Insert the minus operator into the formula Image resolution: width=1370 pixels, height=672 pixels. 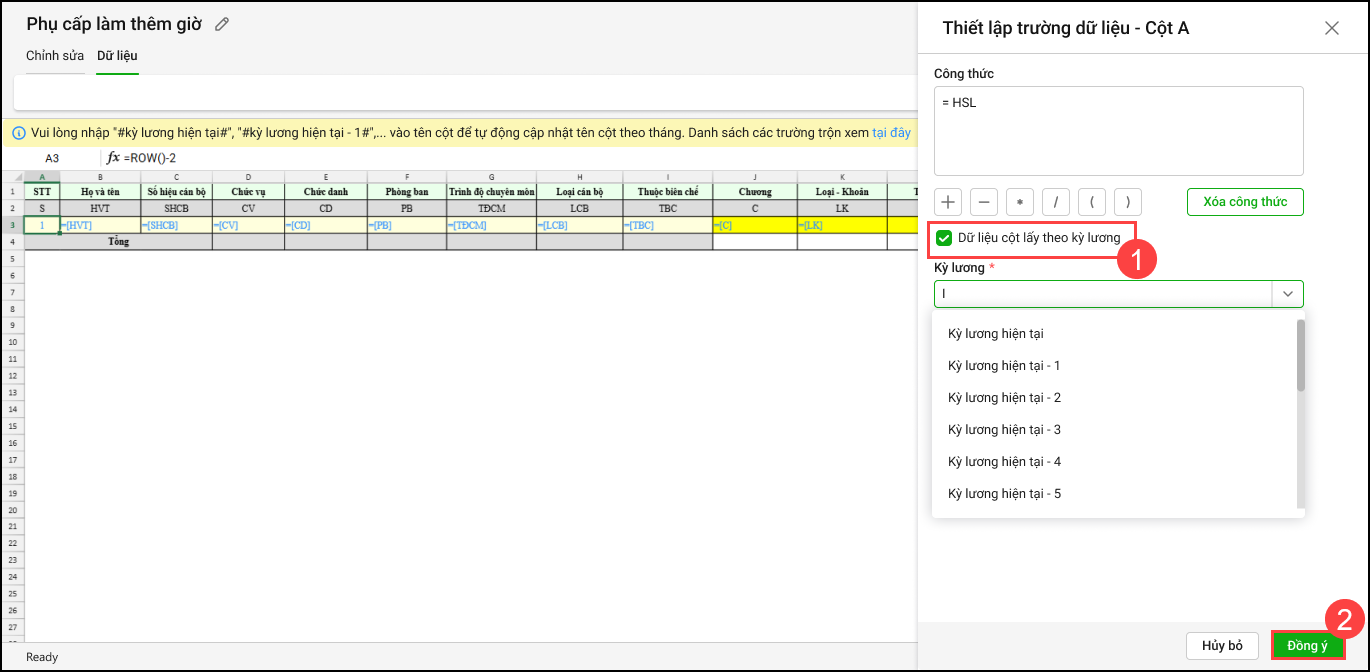click(x=984, y=201)
